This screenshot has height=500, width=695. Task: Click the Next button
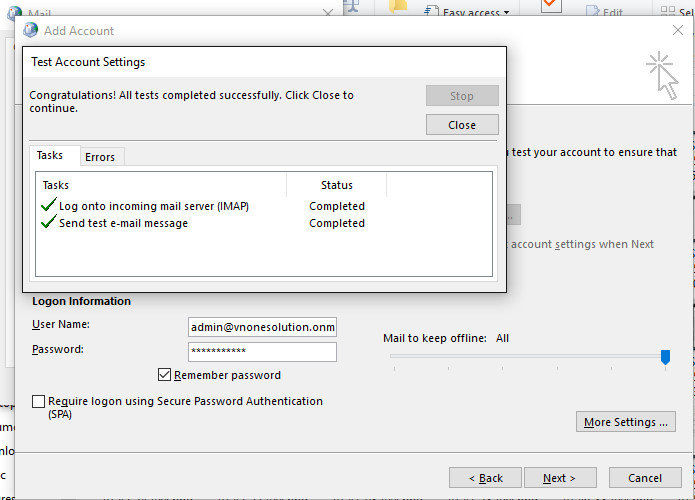click(x=561, y=478)
